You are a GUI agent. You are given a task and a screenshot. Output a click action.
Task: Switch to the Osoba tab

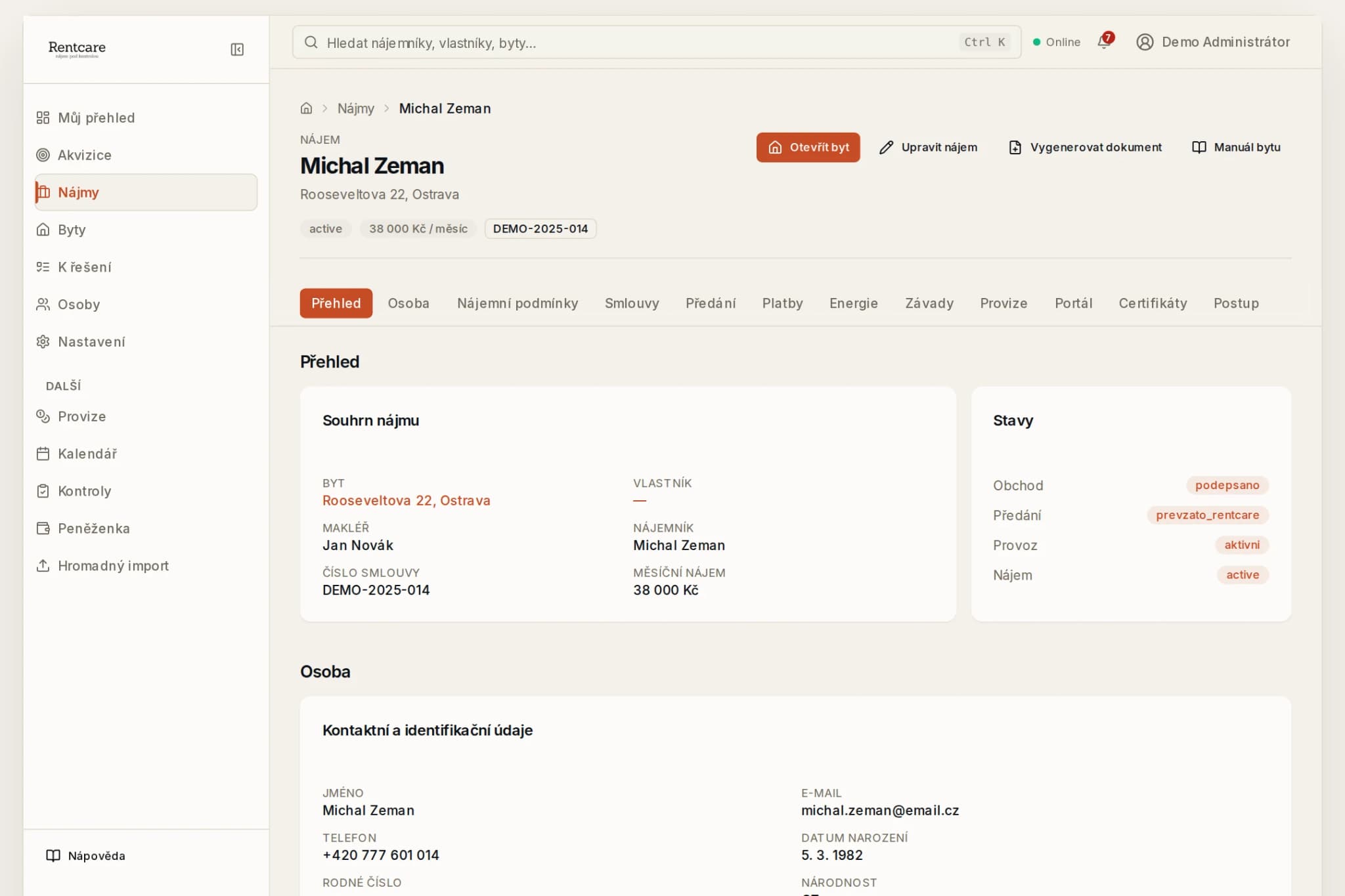click(408, 303)
